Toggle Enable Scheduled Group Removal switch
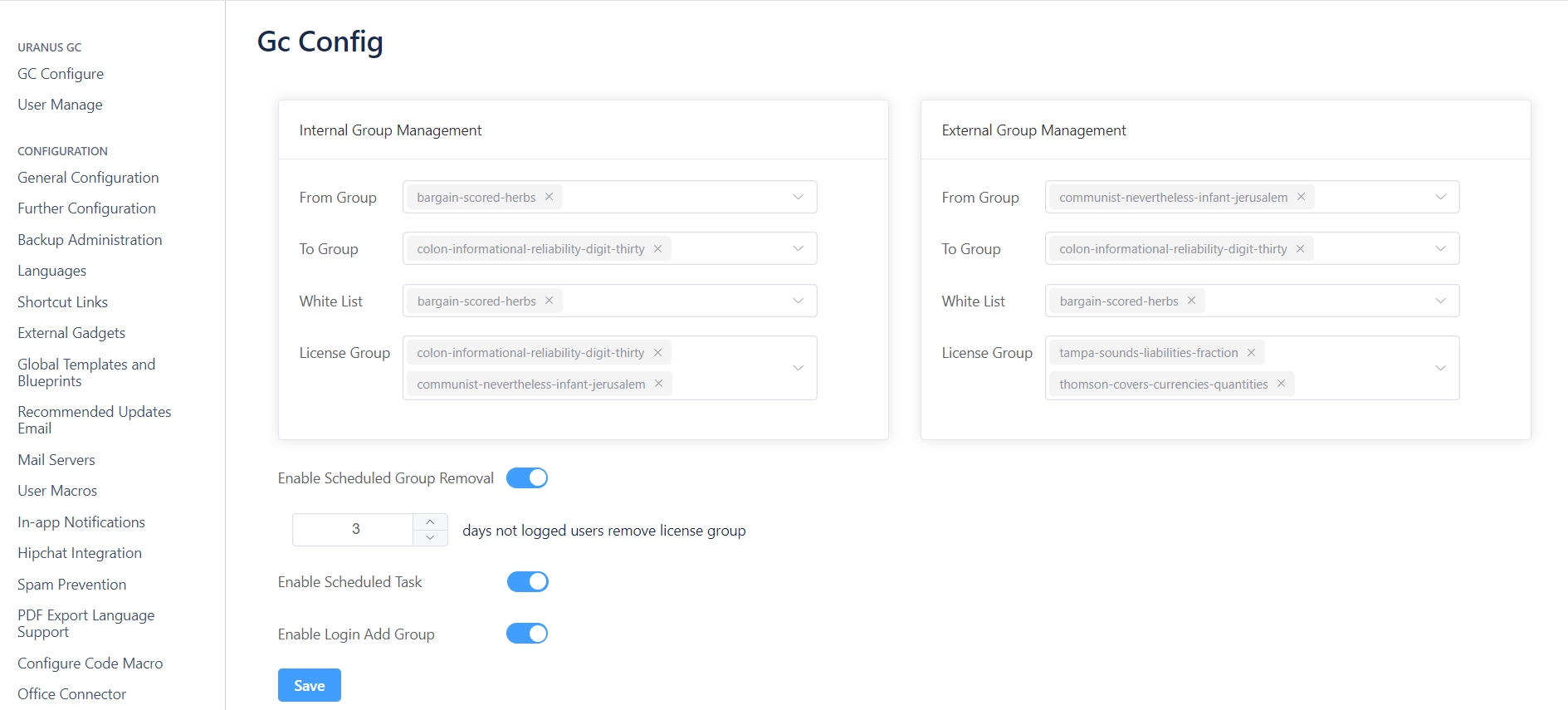Viewport: 1568px width, 710px height. 527,477
